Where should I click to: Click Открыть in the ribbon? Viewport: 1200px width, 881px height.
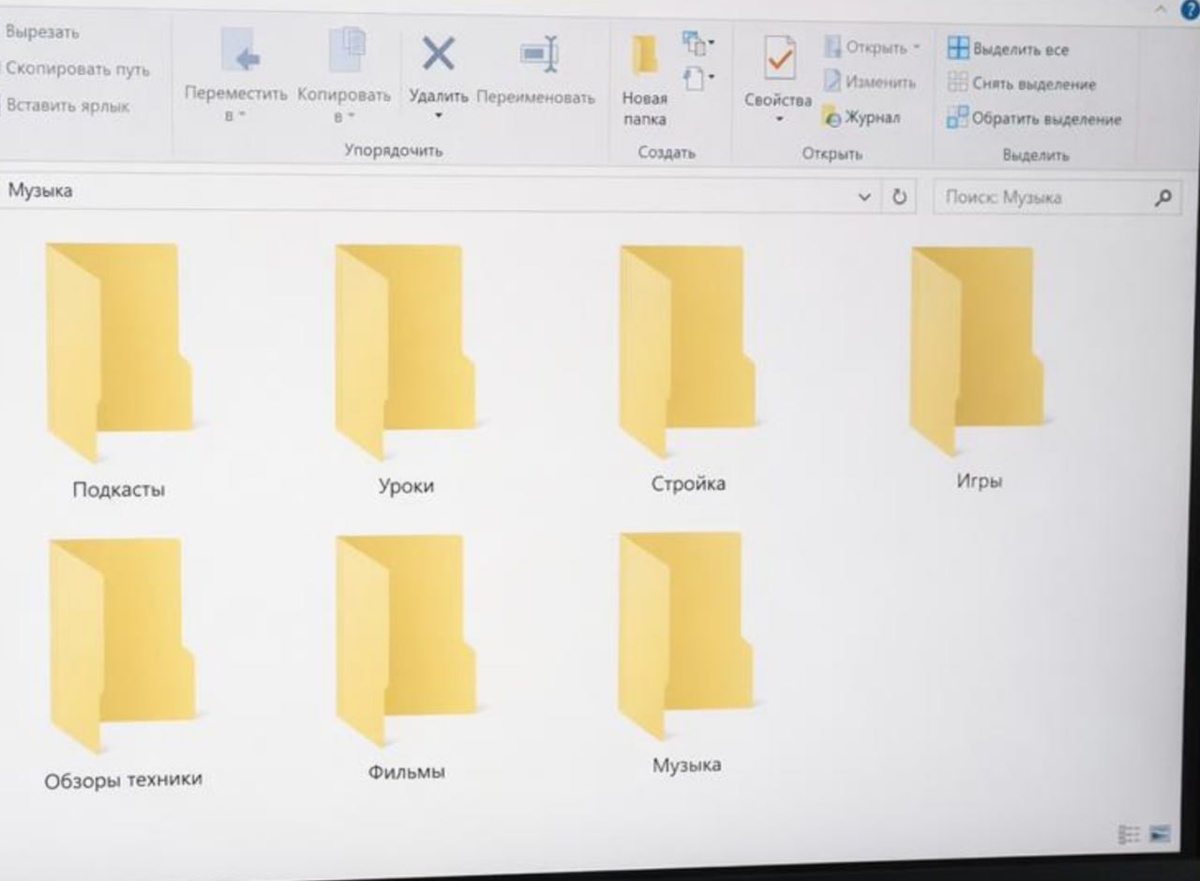(x=872, y=48)
